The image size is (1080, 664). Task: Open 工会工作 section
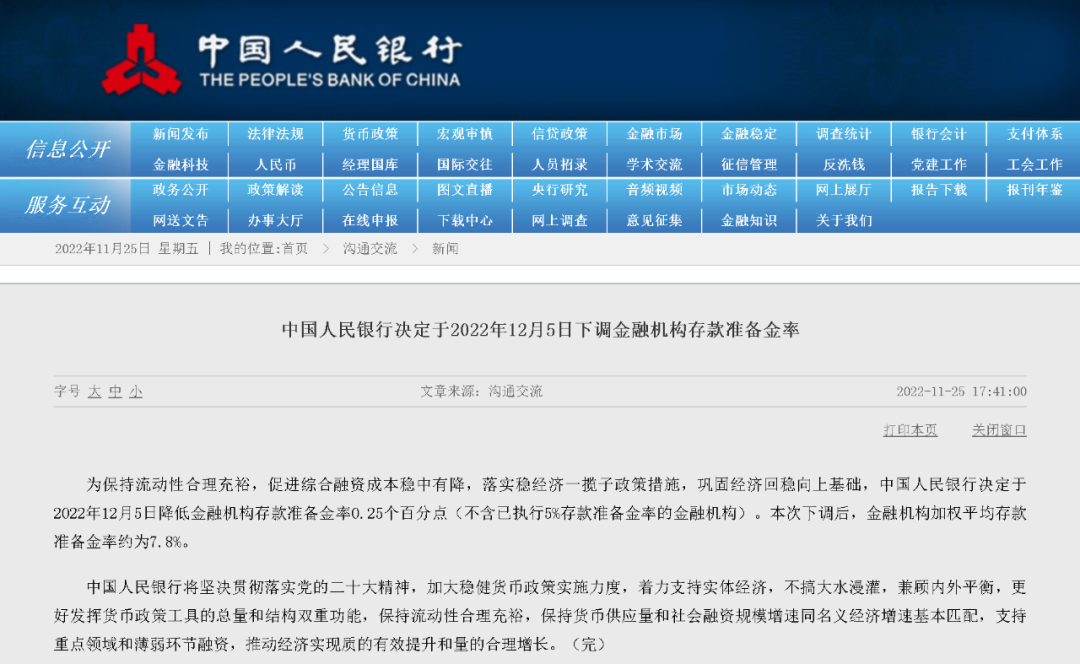click(x=1035, y=165)
